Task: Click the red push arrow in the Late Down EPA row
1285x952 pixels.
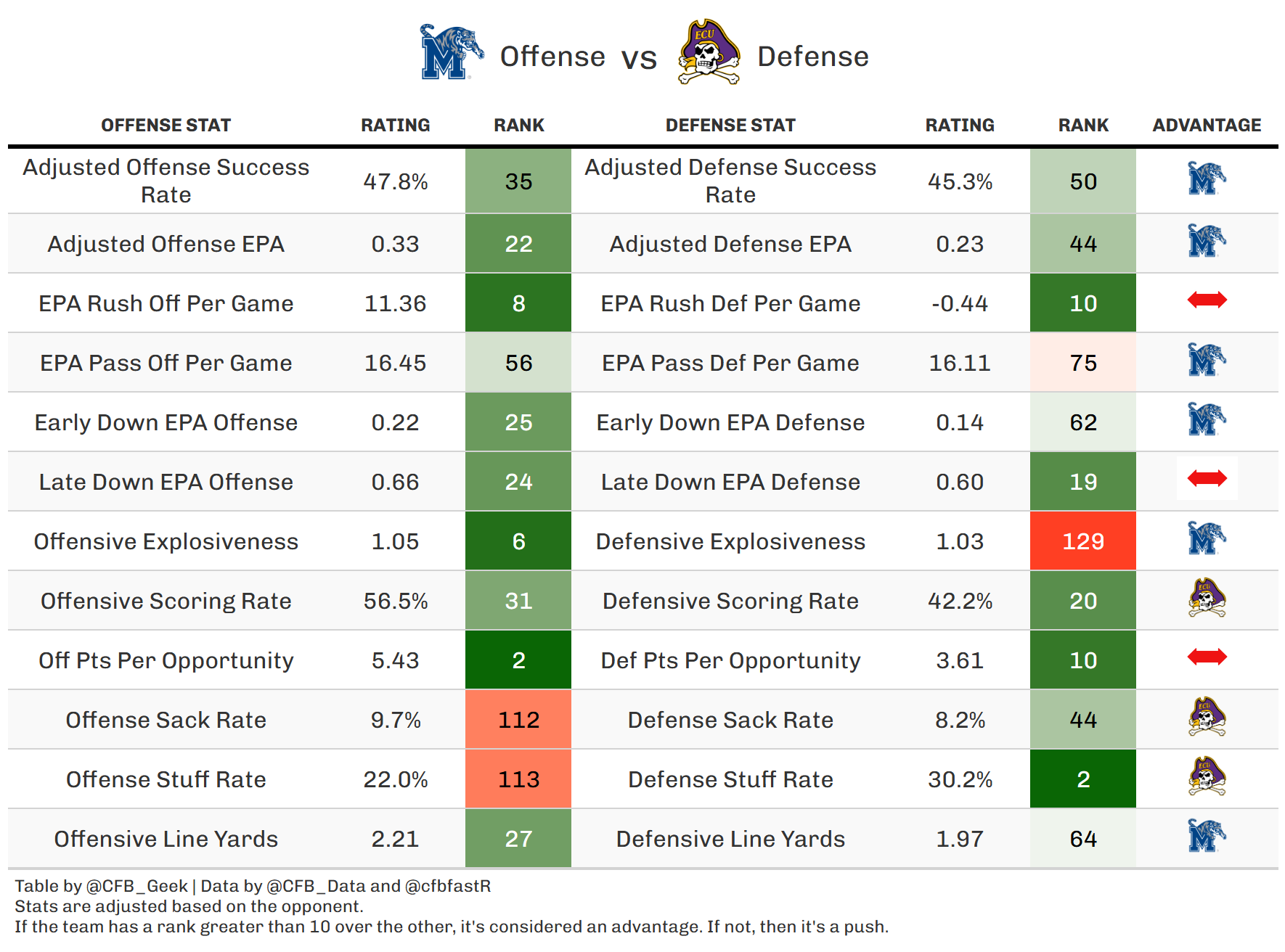Action: [x=1207, y=478]
